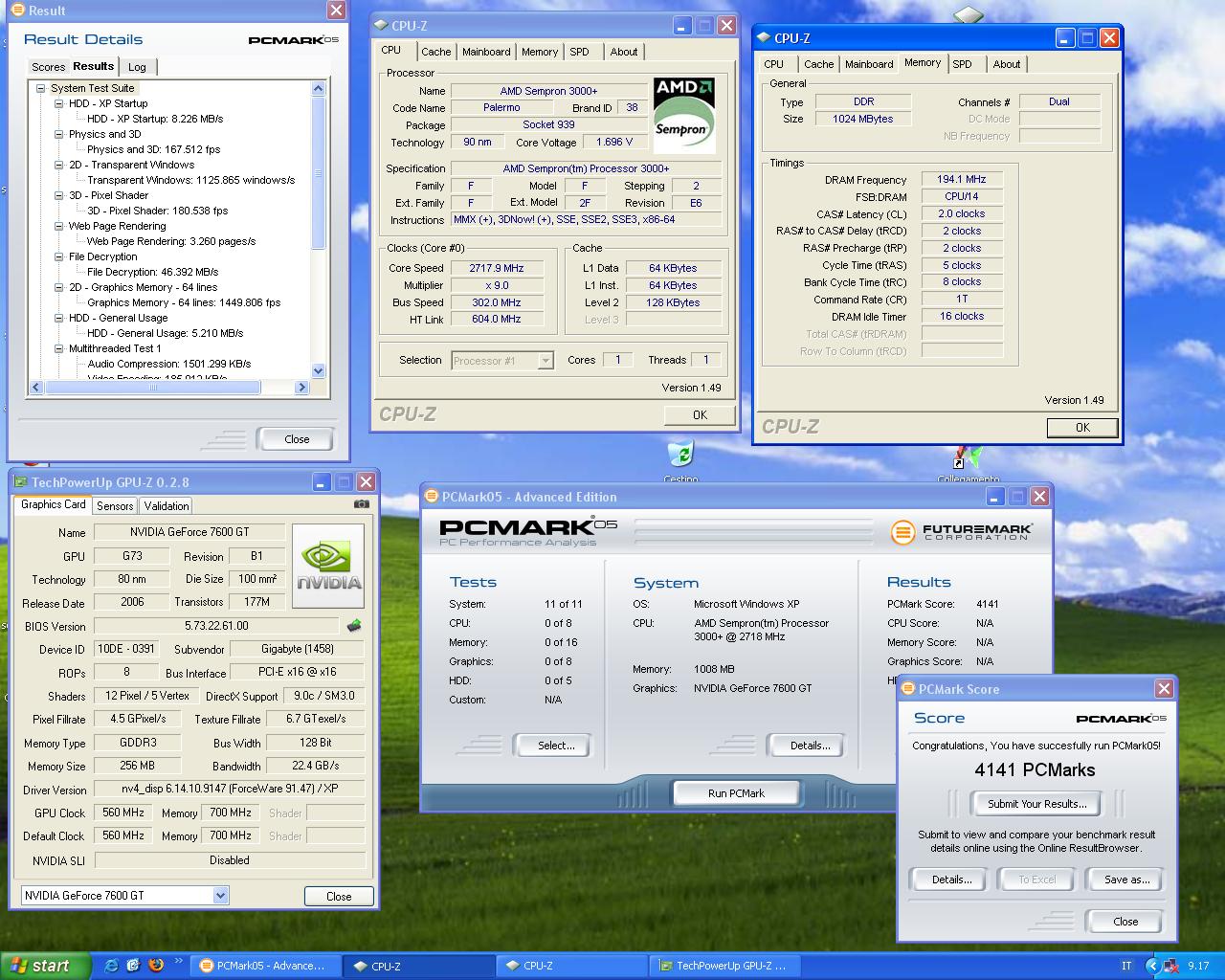Click the IT language indicator in taskbar
Screen dimensions: 1225x980
tap(1126, 967)
